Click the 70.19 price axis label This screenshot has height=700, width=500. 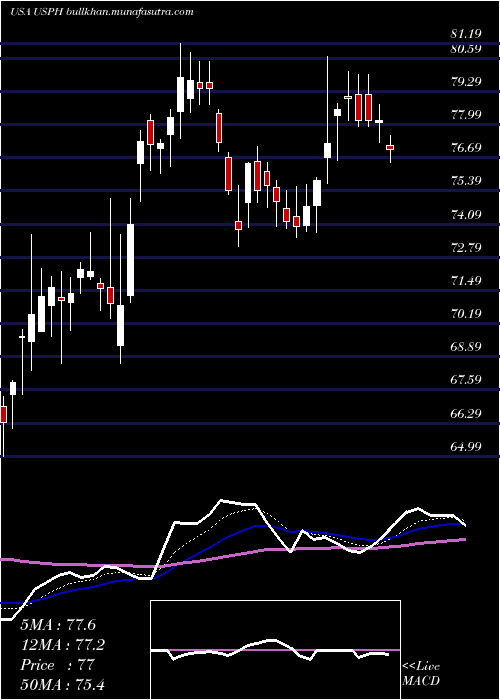pos(466,314)
